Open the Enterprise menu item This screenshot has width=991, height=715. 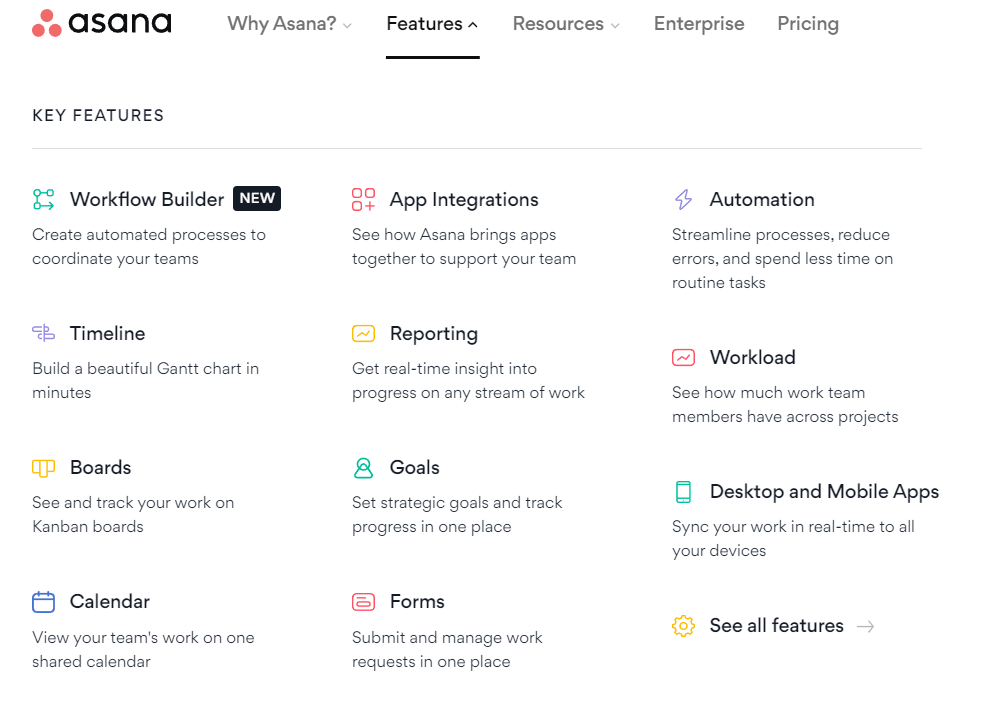pos(698,23)
